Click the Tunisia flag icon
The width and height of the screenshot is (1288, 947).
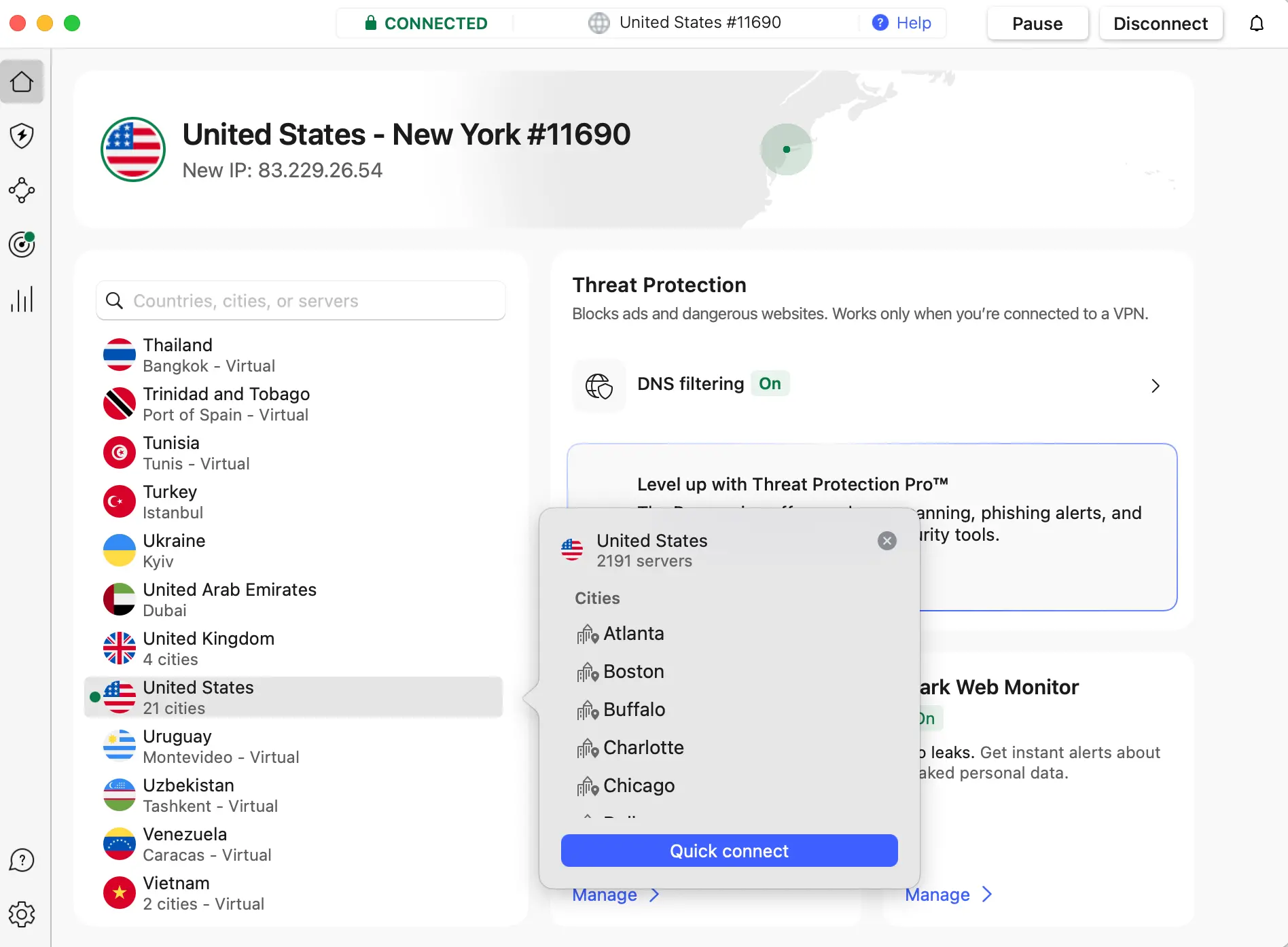tap(120, 452)
